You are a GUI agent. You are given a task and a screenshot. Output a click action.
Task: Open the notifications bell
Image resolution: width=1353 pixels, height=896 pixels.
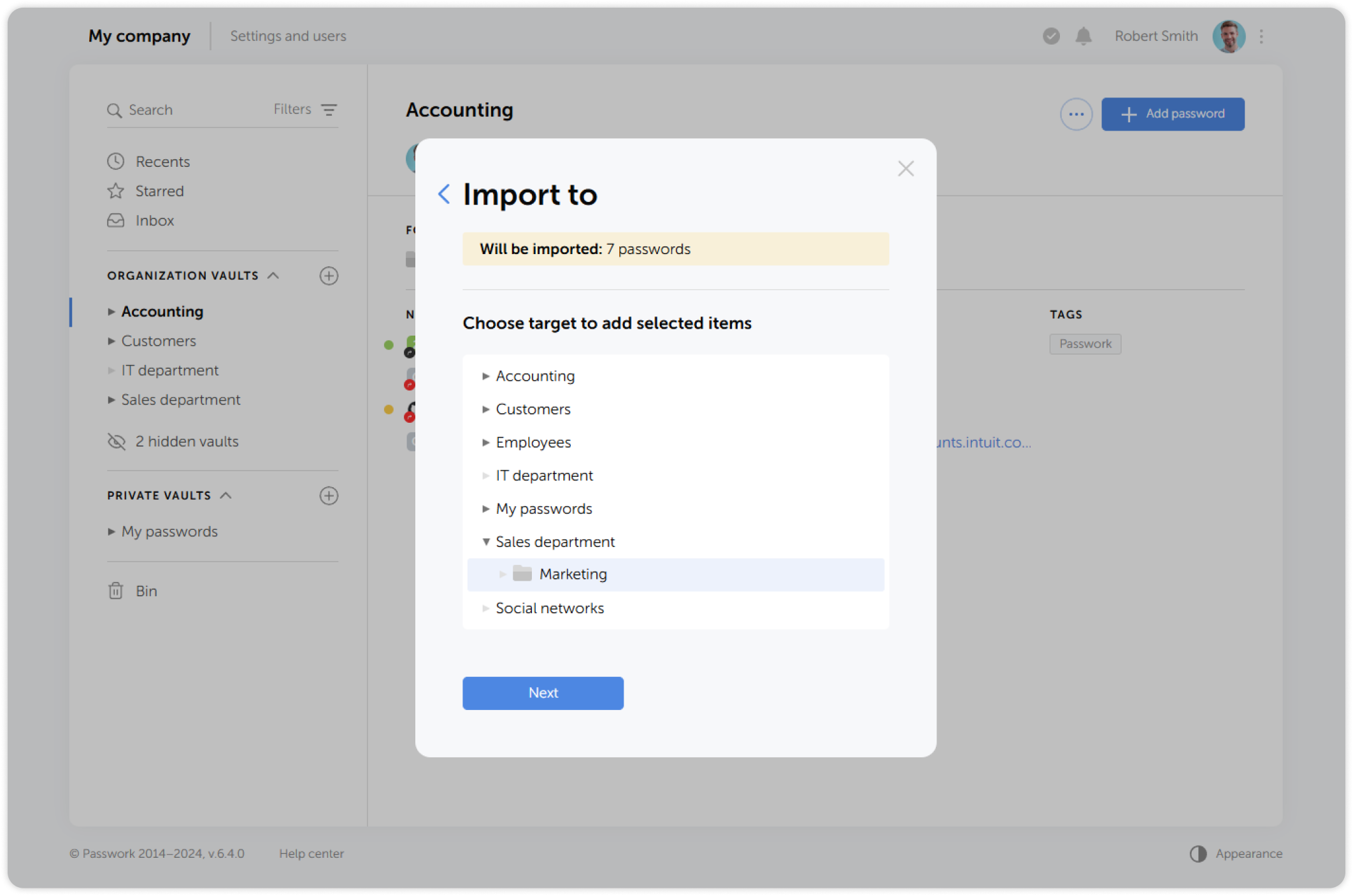point(1083,36)
